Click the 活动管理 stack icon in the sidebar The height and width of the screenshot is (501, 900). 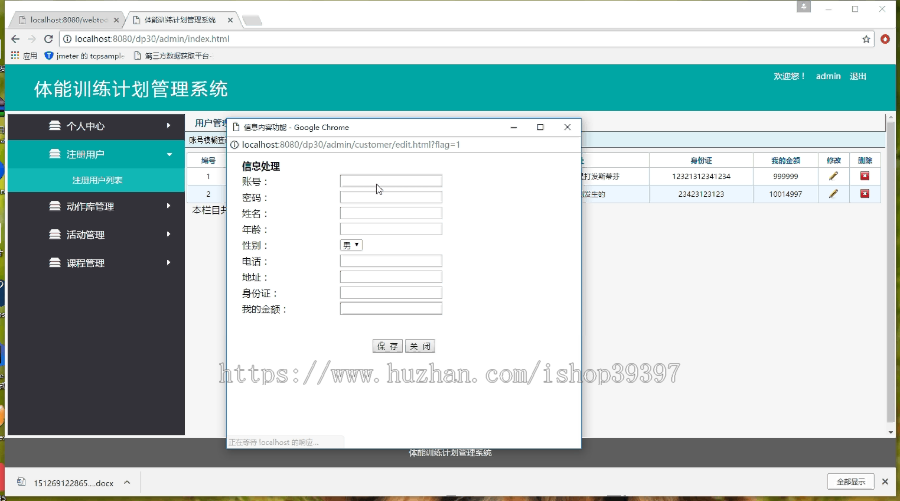[x=55, y=234]
